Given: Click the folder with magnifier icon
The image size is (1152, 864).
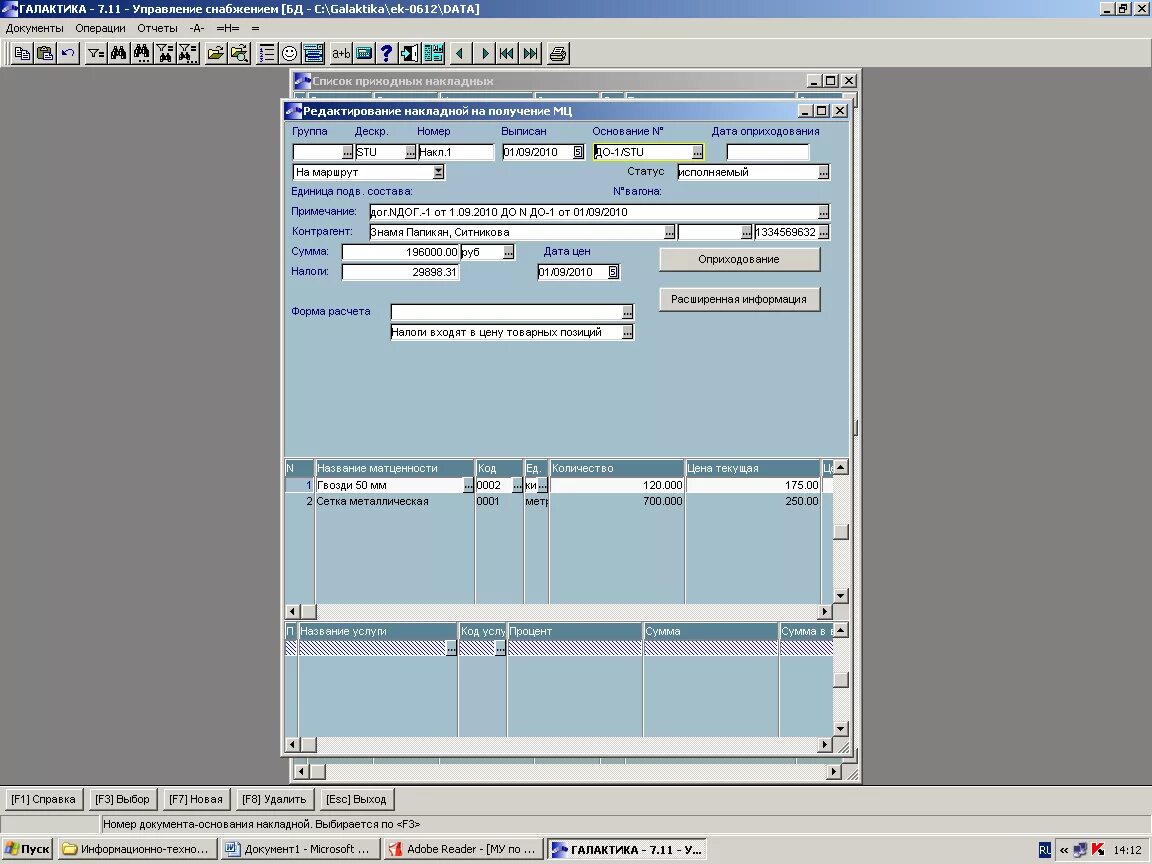Looking at the screenshot, I should (239, 53).
